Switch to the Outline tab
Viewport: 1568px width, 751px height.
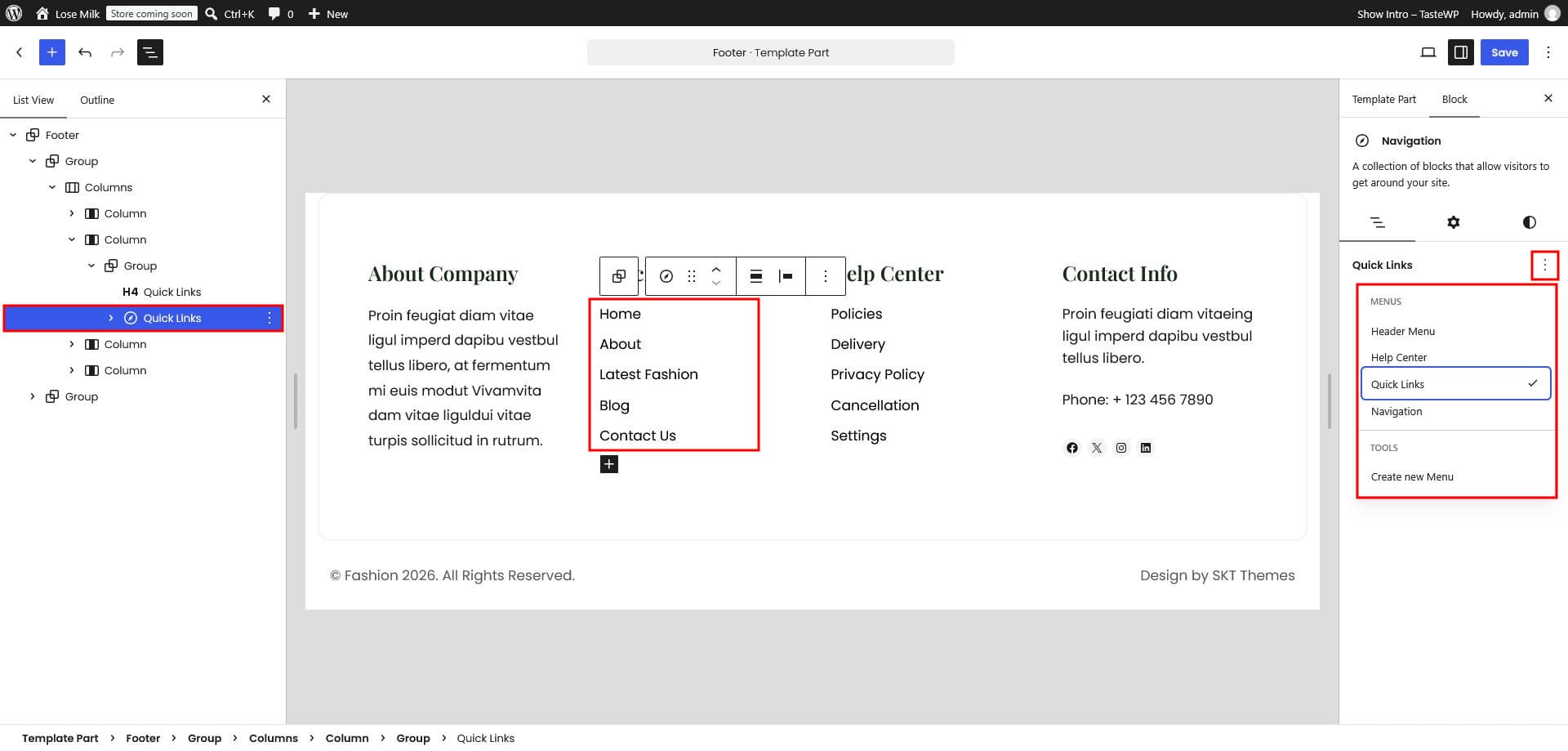click(97, 100)
